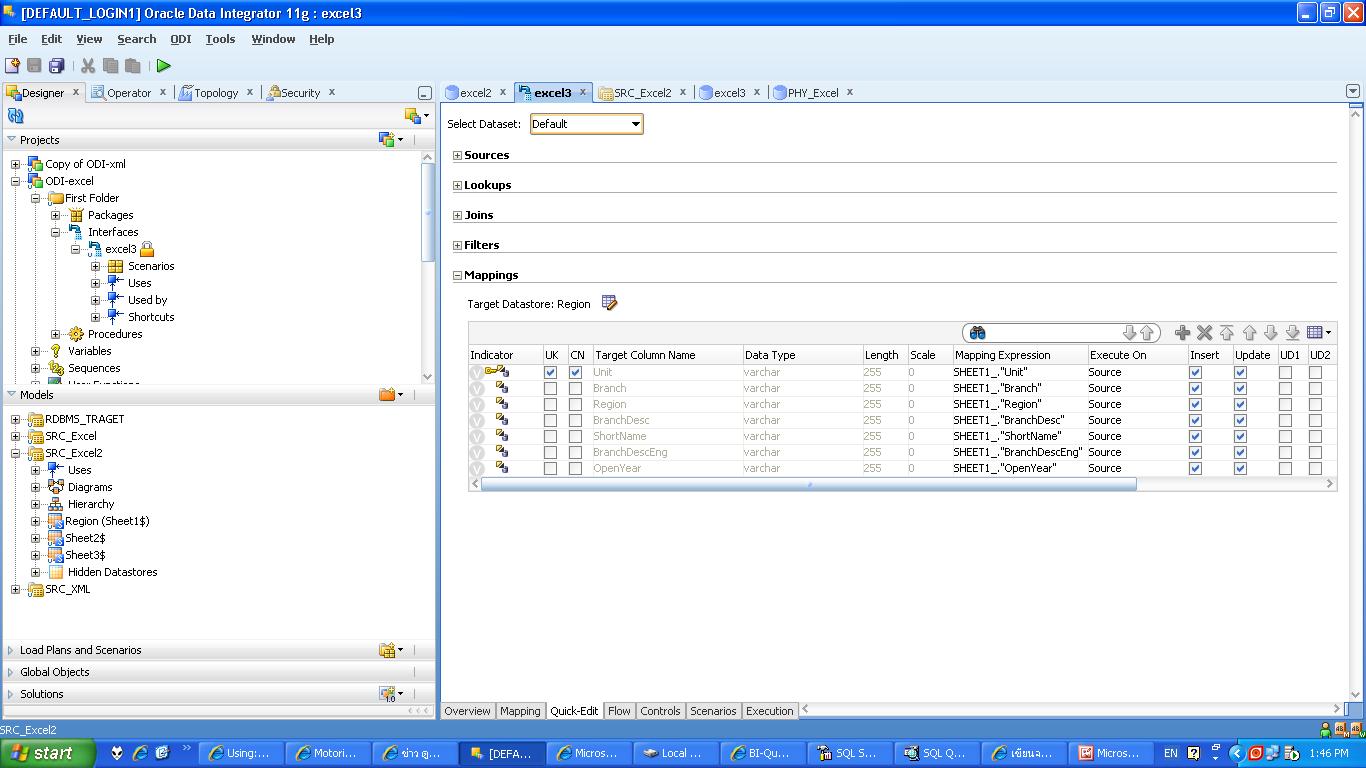The width and height of the screenshot is (1366, 768).
Task: Select Region (Sheet1$) datastore in Models tree
Action: (x=107, y=521)
